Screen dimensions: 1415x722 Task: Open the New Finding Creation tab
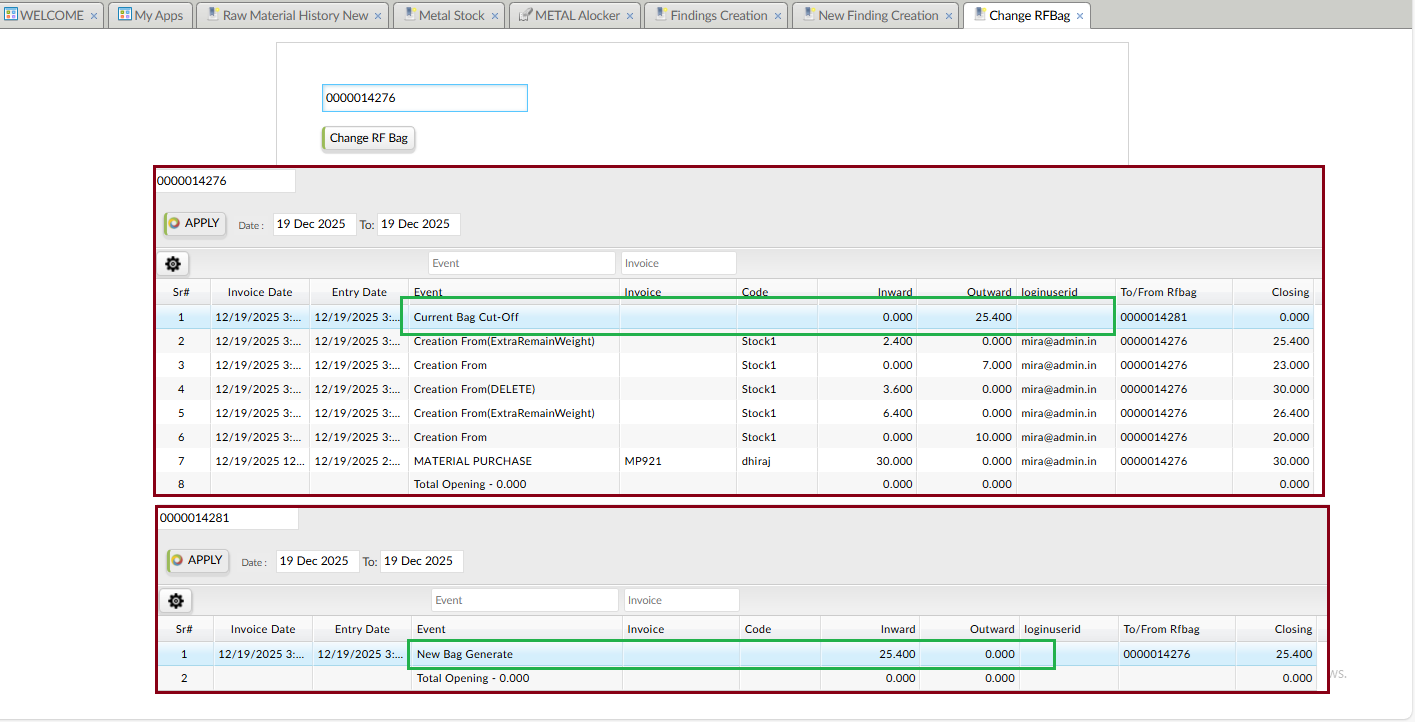click(877, 16)
